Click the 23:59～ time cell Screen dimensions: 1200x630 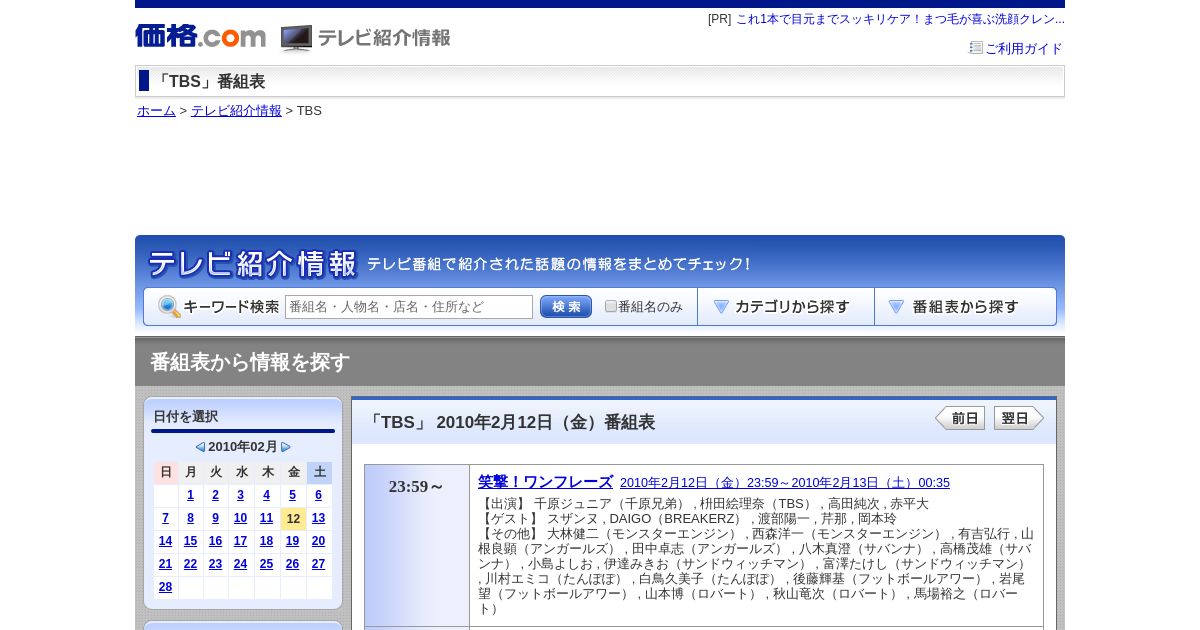coord(417,545)
